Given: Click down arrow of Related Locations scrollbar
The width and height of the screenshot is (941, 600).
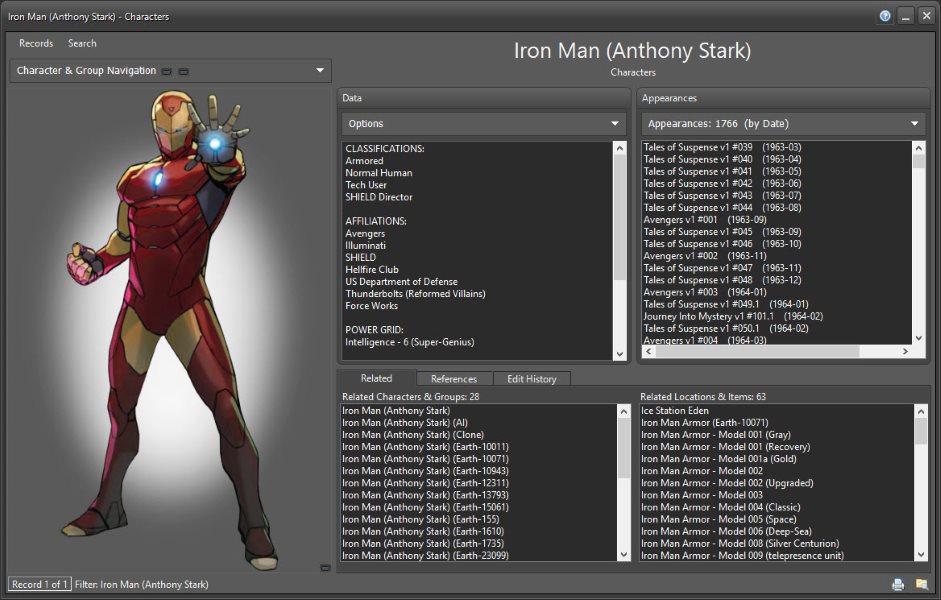Looking at the screenshot, I should (x=921, y=554).
